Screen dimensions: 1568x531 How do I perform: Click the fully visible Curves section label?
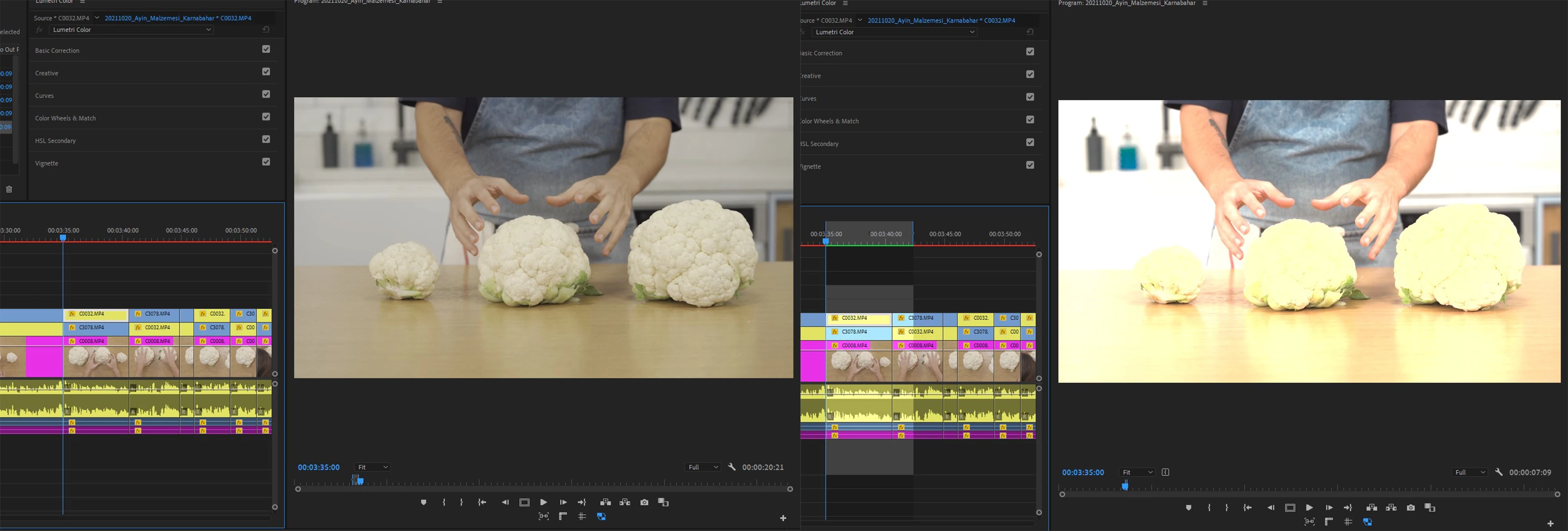pyautogui.click(x=45, y=96)
